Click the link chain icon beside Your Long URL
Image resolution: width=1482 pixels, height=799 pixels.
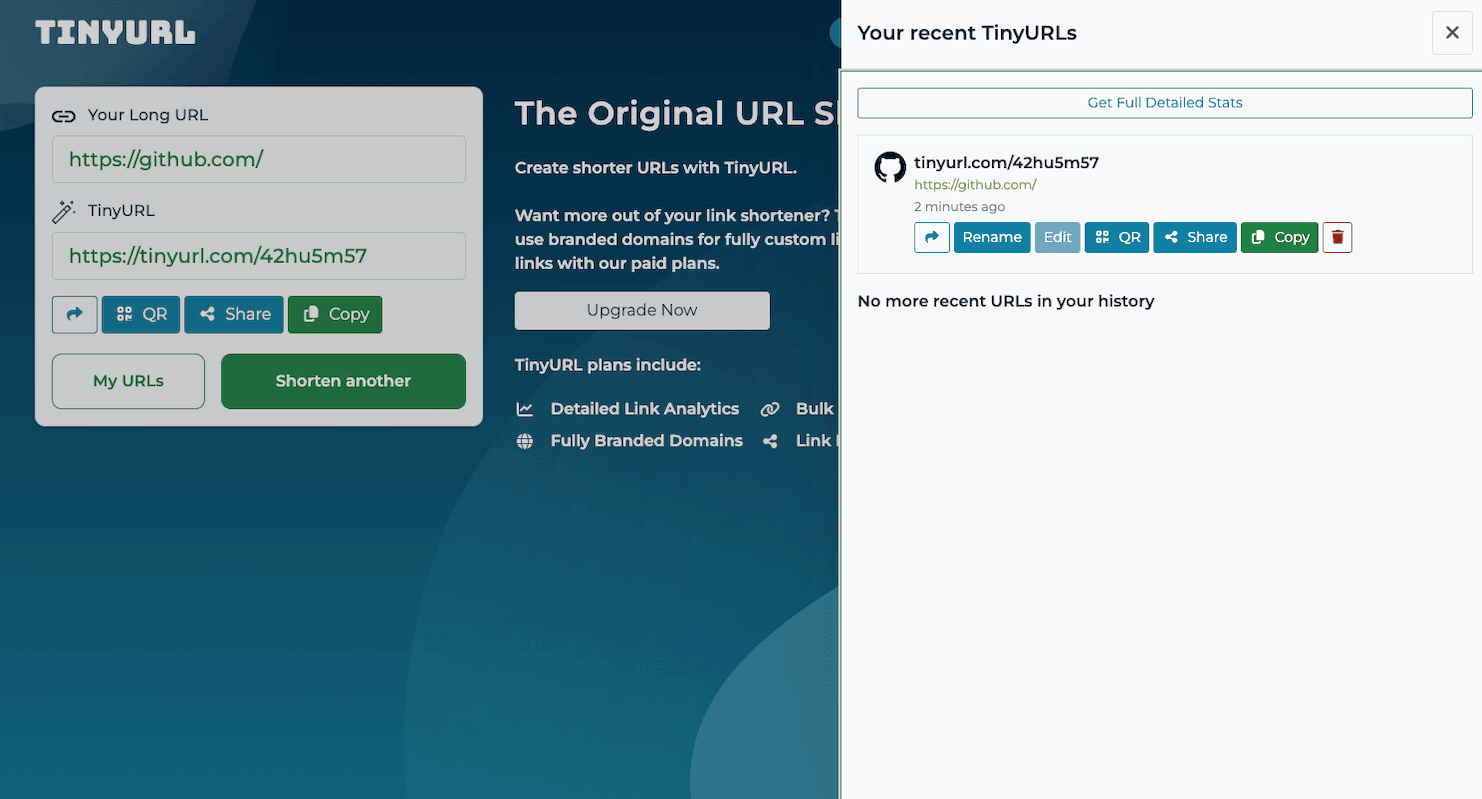(64, 115)
